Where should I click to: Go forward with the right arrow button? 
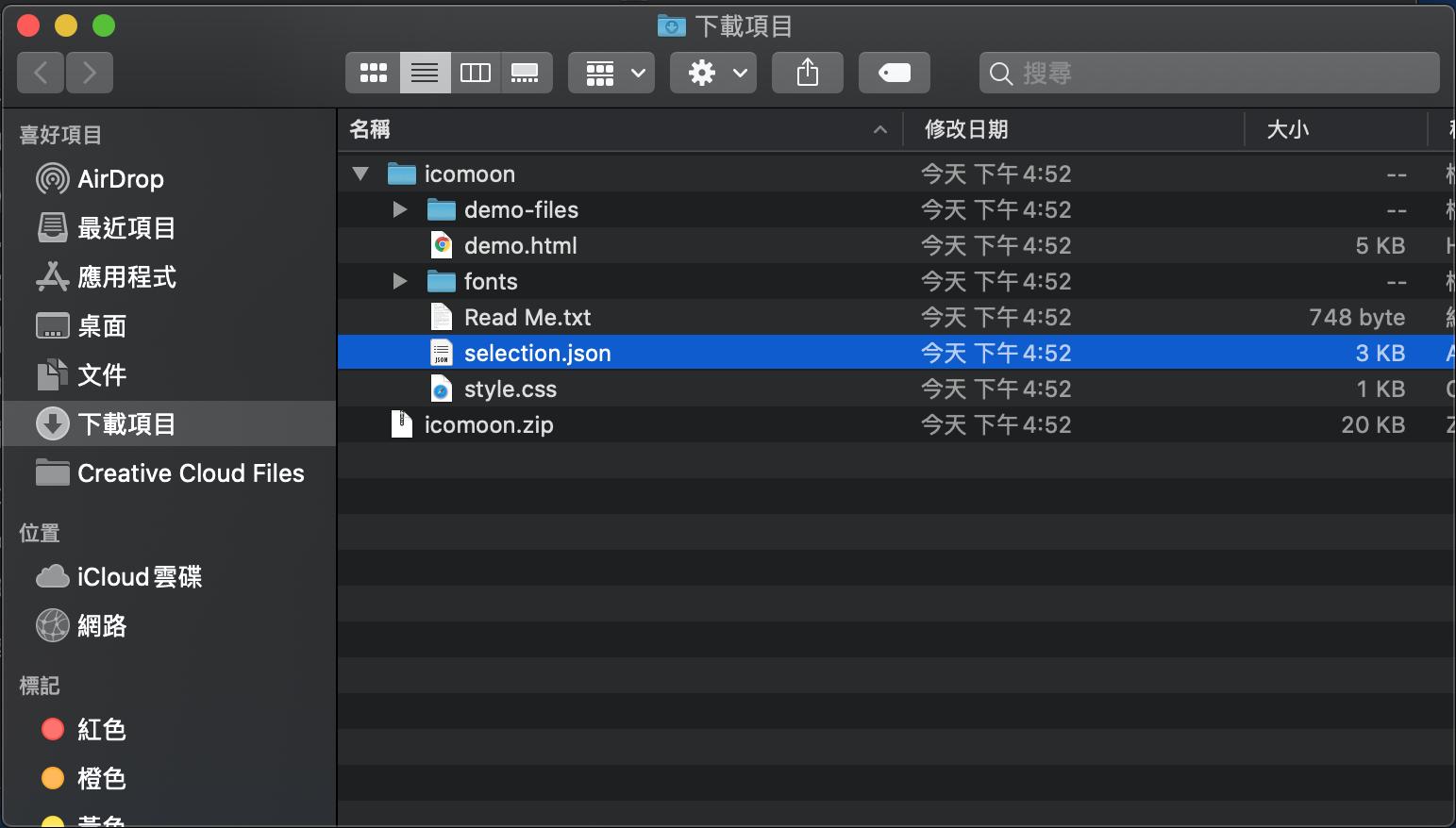pyautogui.click(x=90, y=73)
